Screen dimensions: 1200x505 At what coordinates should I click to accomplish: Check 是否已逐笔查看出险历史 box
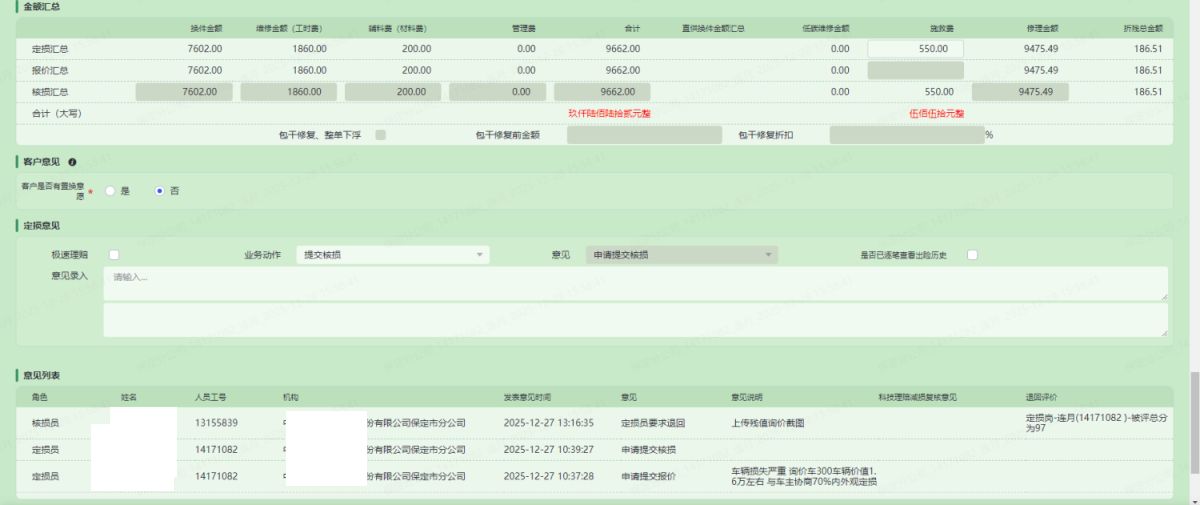pos(972,255)
